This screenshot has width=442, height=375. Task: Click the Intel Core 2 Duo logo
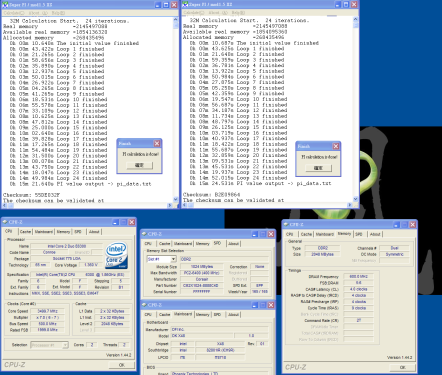116,256
